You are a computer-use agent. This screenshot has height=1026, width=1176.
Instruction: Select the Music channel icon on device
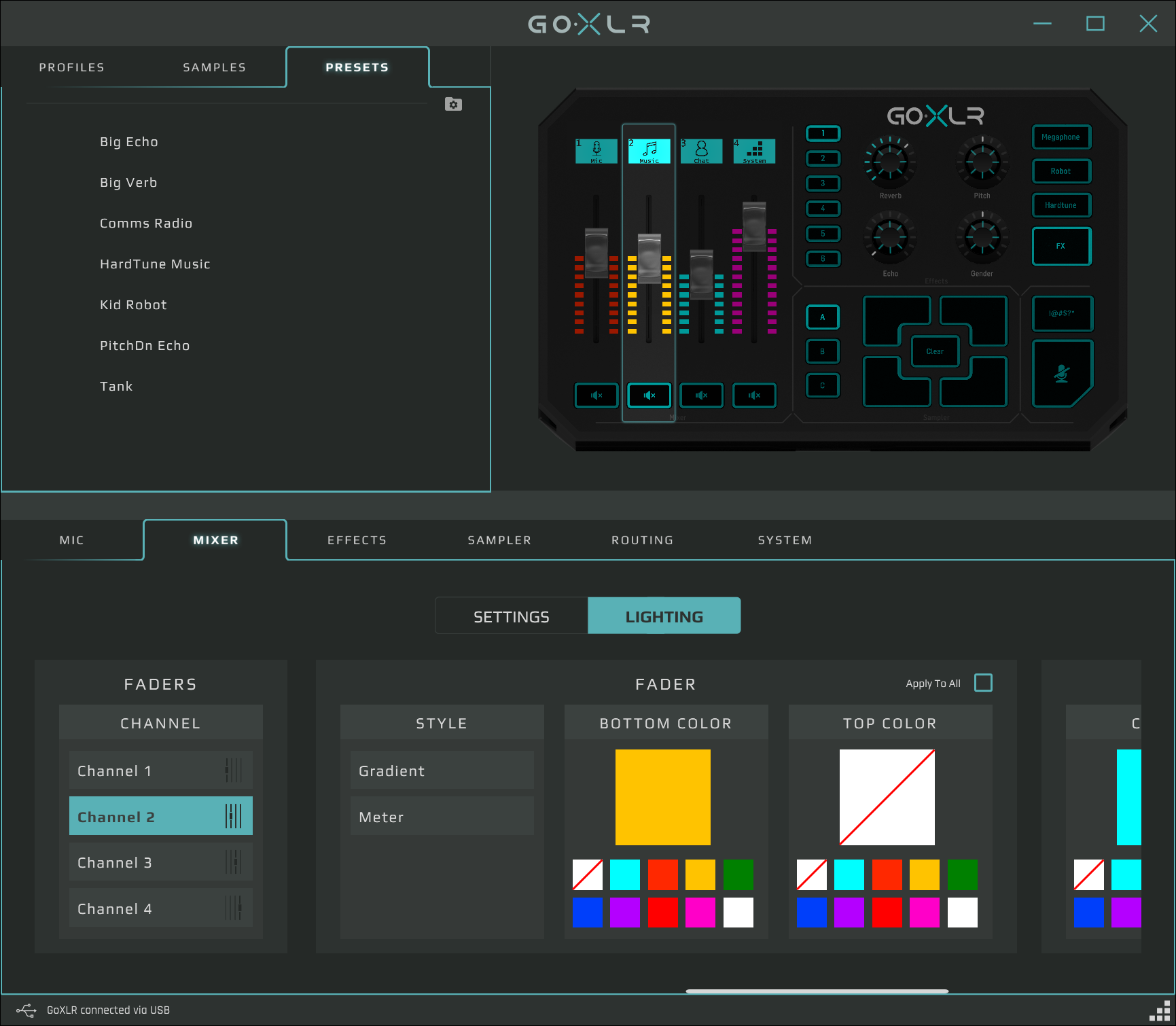[649, 151]
